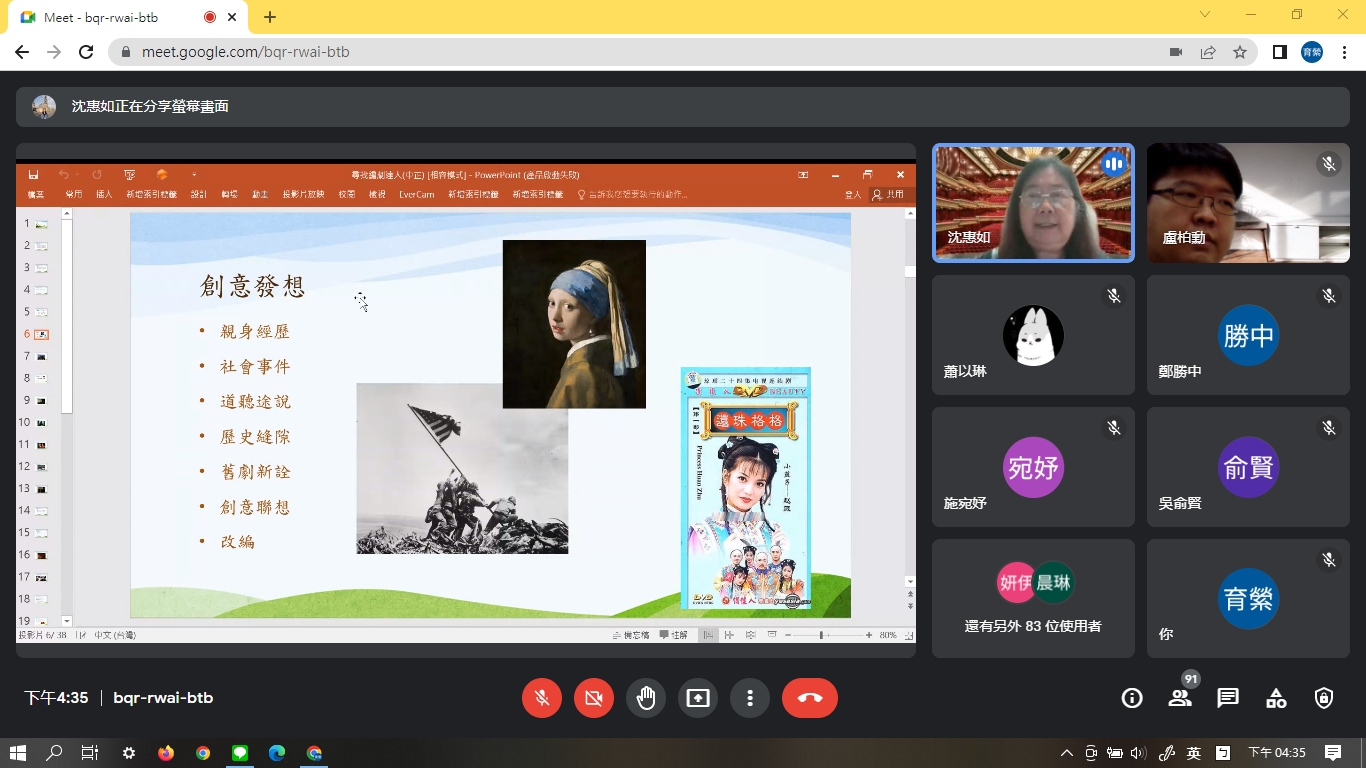The width and height of the screenshot is (1366, 768).
Task: Select slide 10 thumbnail
Action: coord(42,422)
